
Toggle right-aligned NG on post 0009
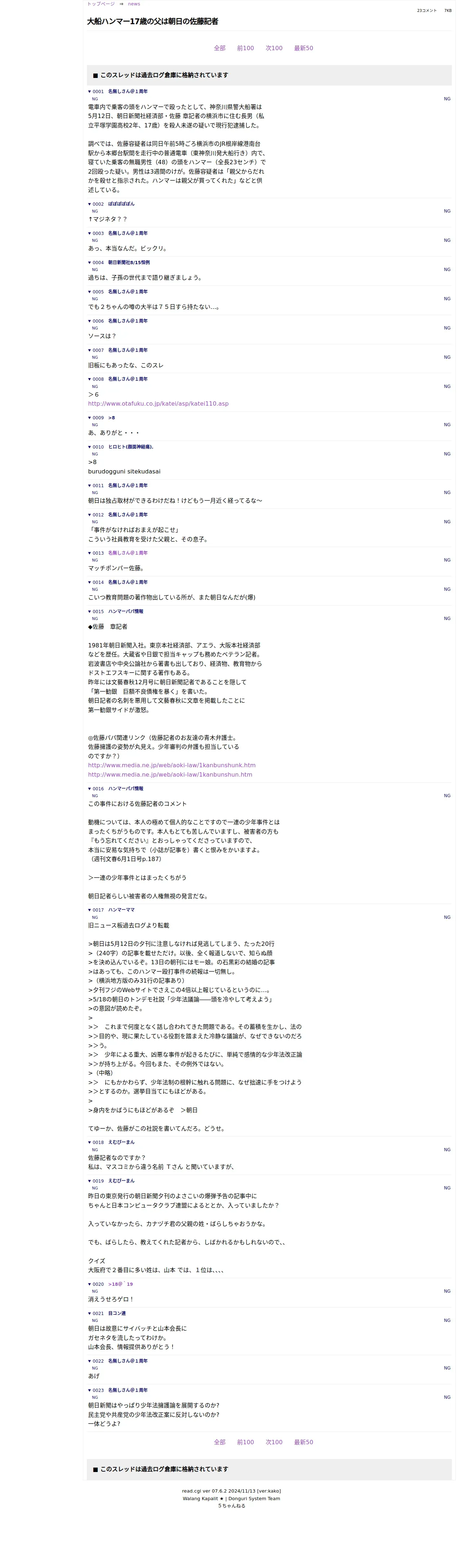click(447, 425)
